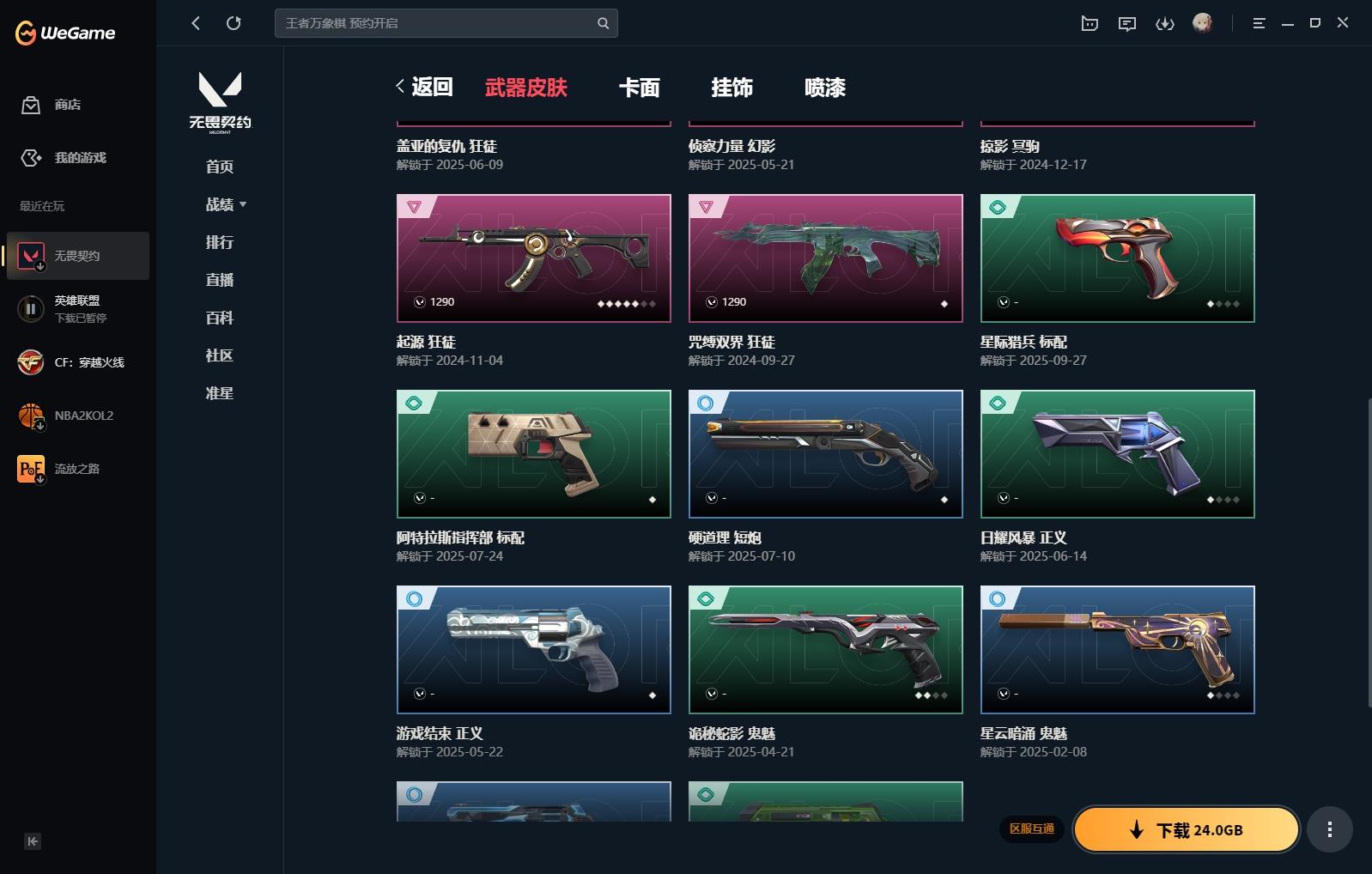
Task: Open the messages chat icon in top bar
Action: [x=1127, y=24]
